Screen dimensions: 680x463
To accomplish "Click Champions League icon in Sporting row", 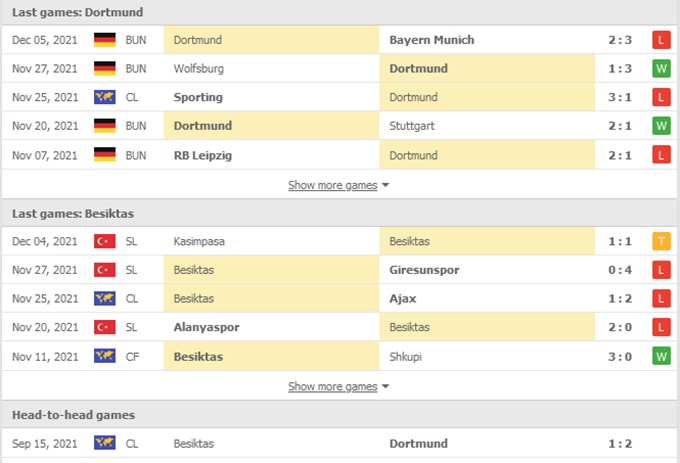I will tap(104, 98).
